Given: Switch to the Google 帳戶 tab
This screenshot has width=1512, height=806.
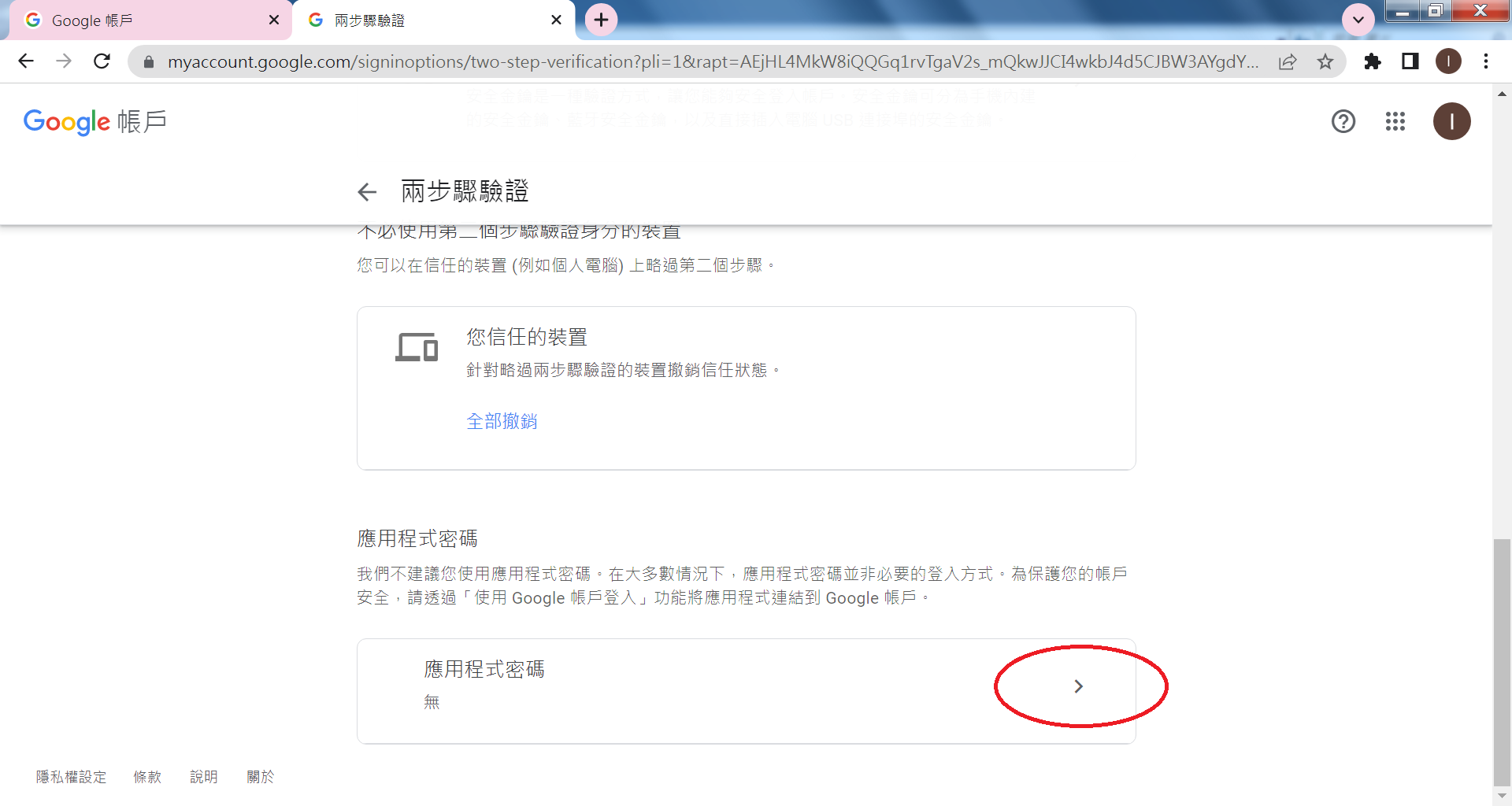Looking at the screenshot, I should click(x=150, y=20).
